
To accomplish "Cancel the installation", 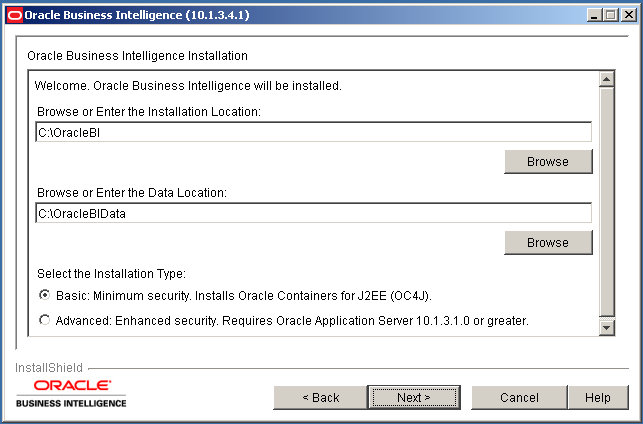I will tap(519, 397).
